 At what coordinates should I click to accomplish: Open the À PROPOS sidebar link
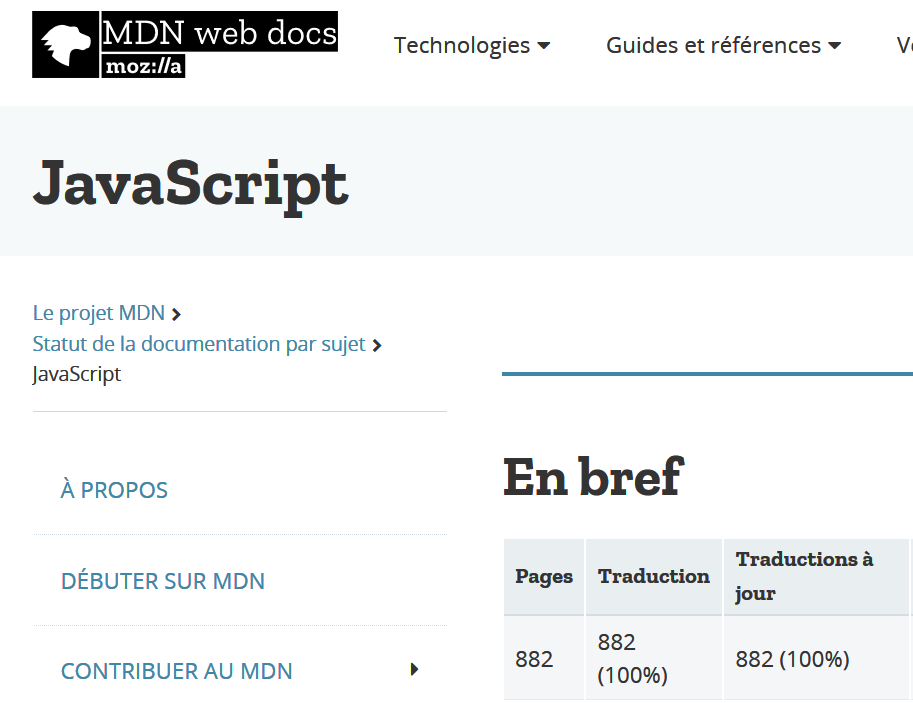point(114,490)
